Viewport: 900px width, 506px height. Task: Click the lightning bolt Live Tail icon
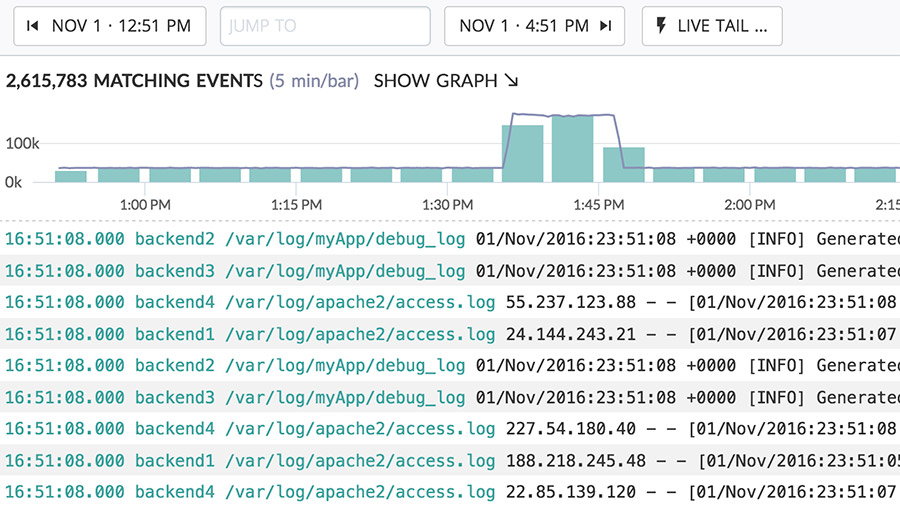(x=661, y=27)
